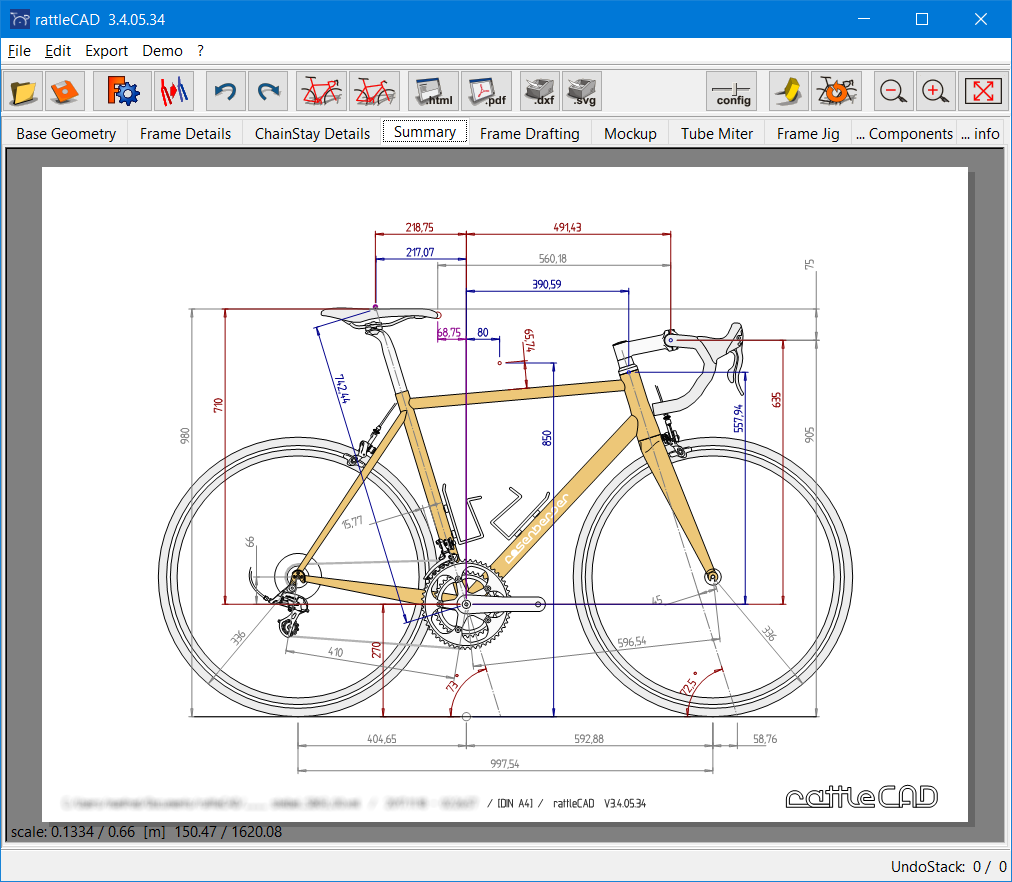Click the 404,65 rear-center dimension
Image resolution: width=1012 pixels, height=882 pixels.
[x=381, y=739]
